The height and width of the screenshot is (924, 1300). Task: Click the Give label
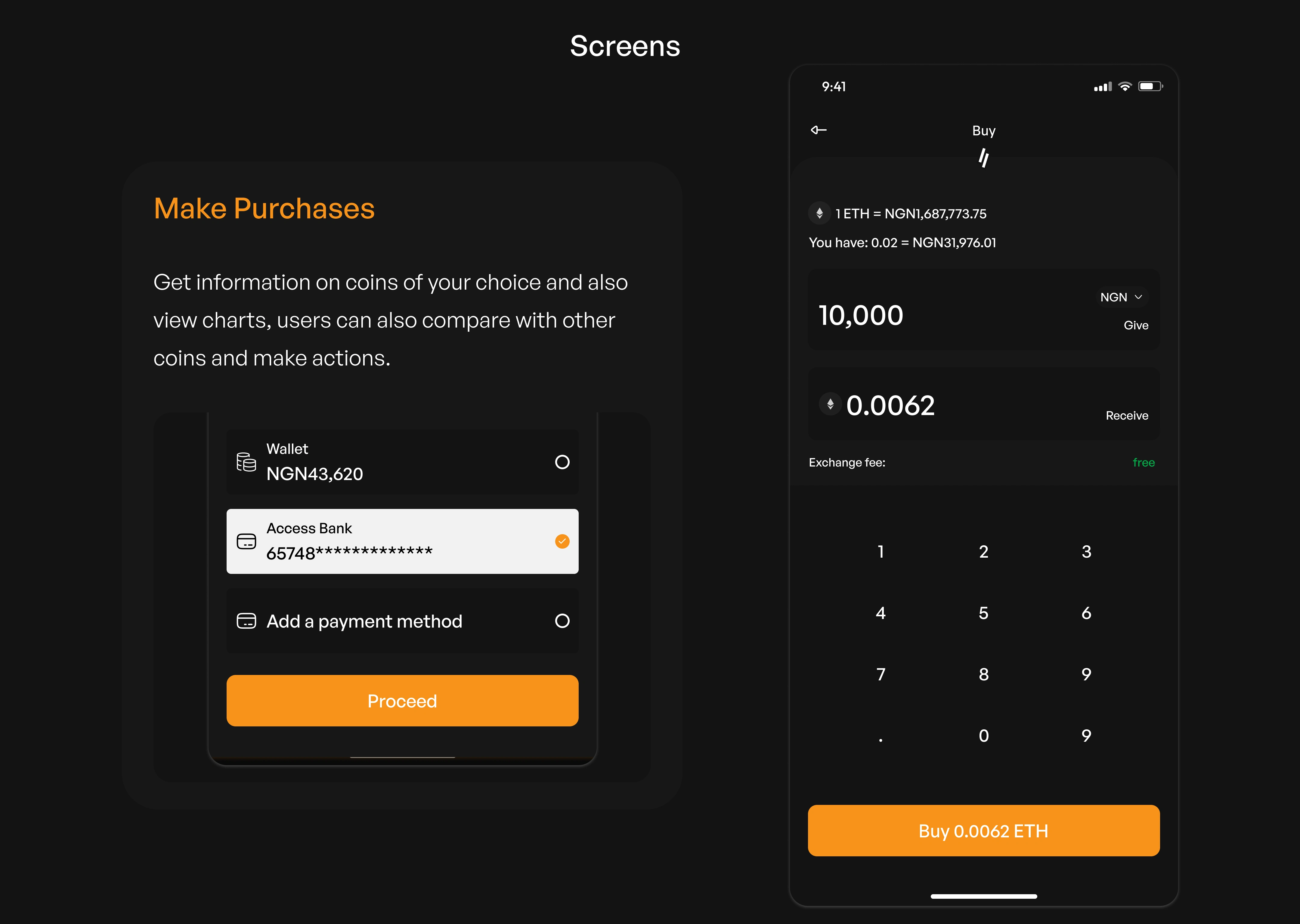coord(1135,325)
